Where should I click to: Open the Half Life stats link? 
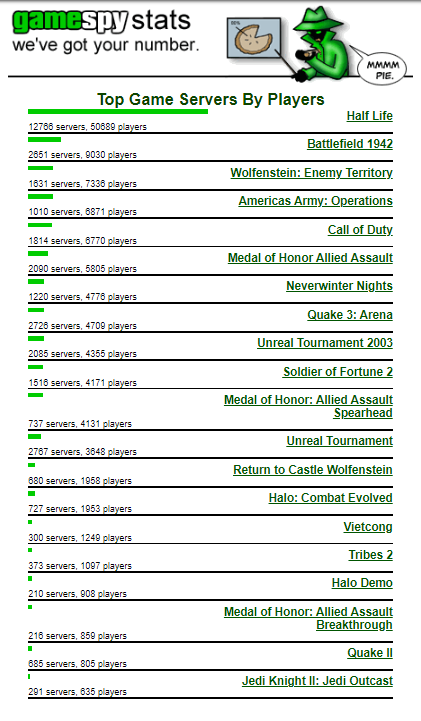coord(370,116)
